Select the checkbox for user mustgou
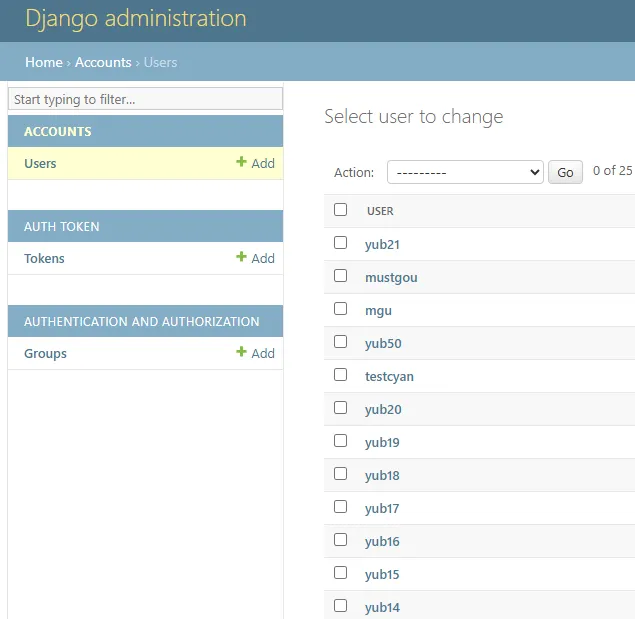 click(x=341, y=276)
